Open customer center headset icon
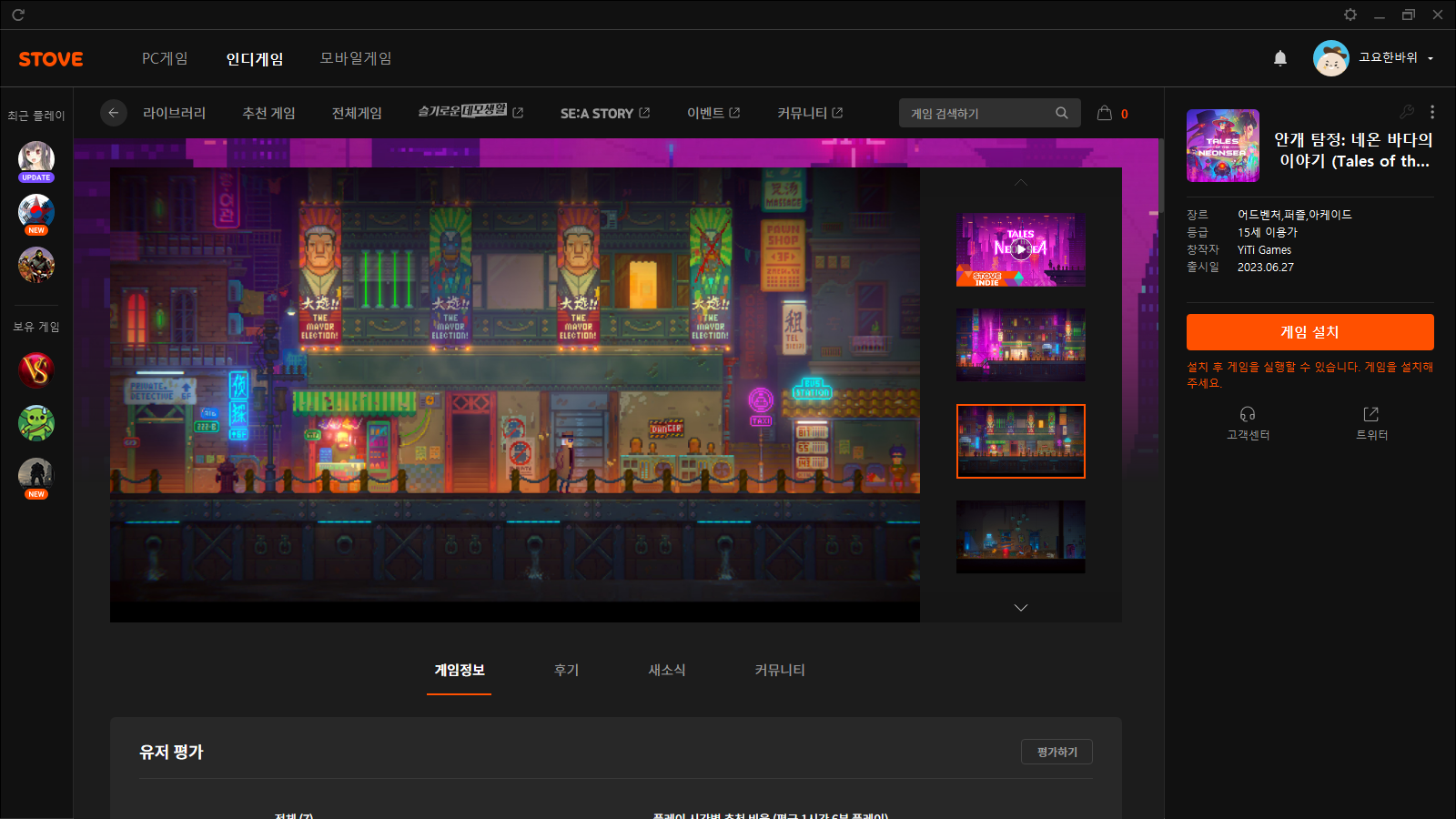Screen dimensions: 1456x819 pyautogui.click(x=1248, y=415)
